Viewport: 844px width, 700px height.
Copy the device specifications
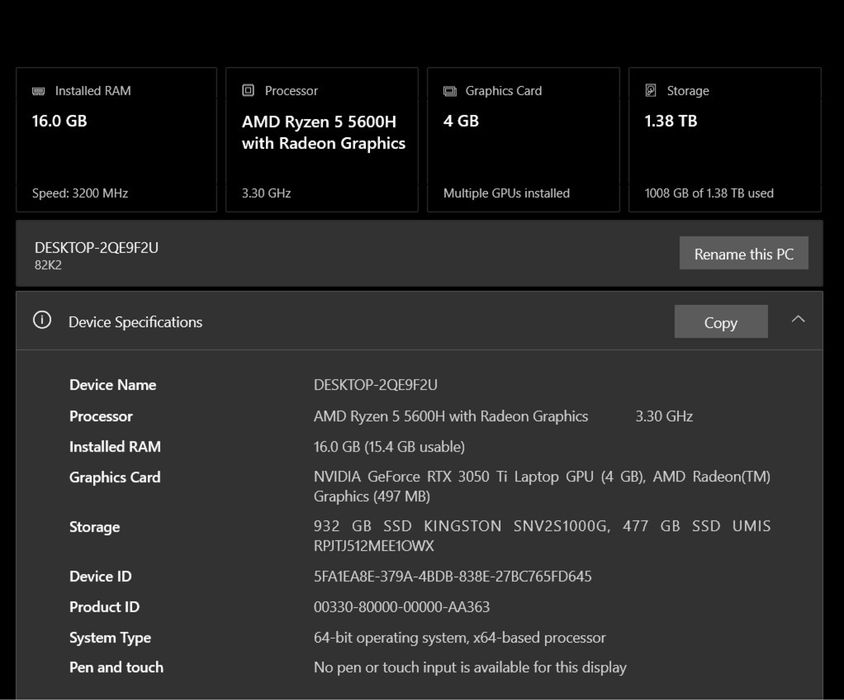[x=721, y=322]
